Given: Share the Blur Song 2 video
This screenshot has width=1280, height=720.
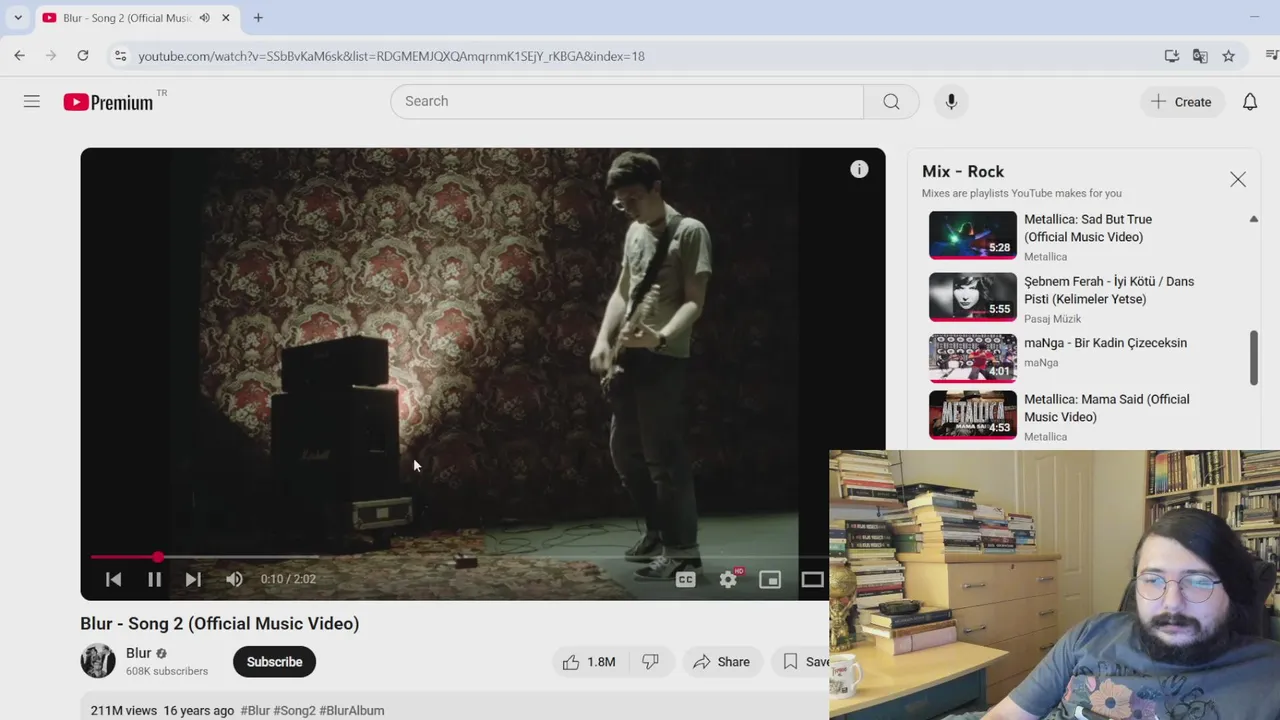Looking at the screenshot, I should tap(721, 662).
